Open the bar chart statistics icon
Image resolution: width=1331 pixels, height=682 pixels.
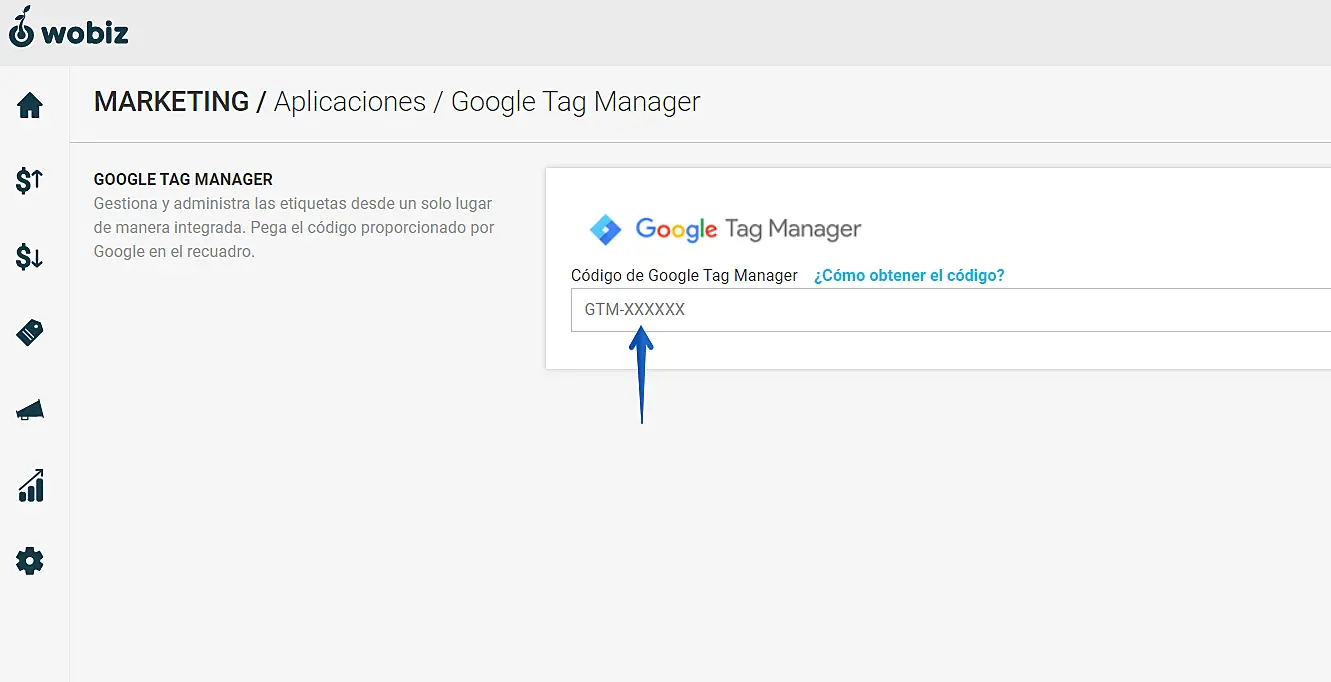pyautogui.click(x=30, y=486)
